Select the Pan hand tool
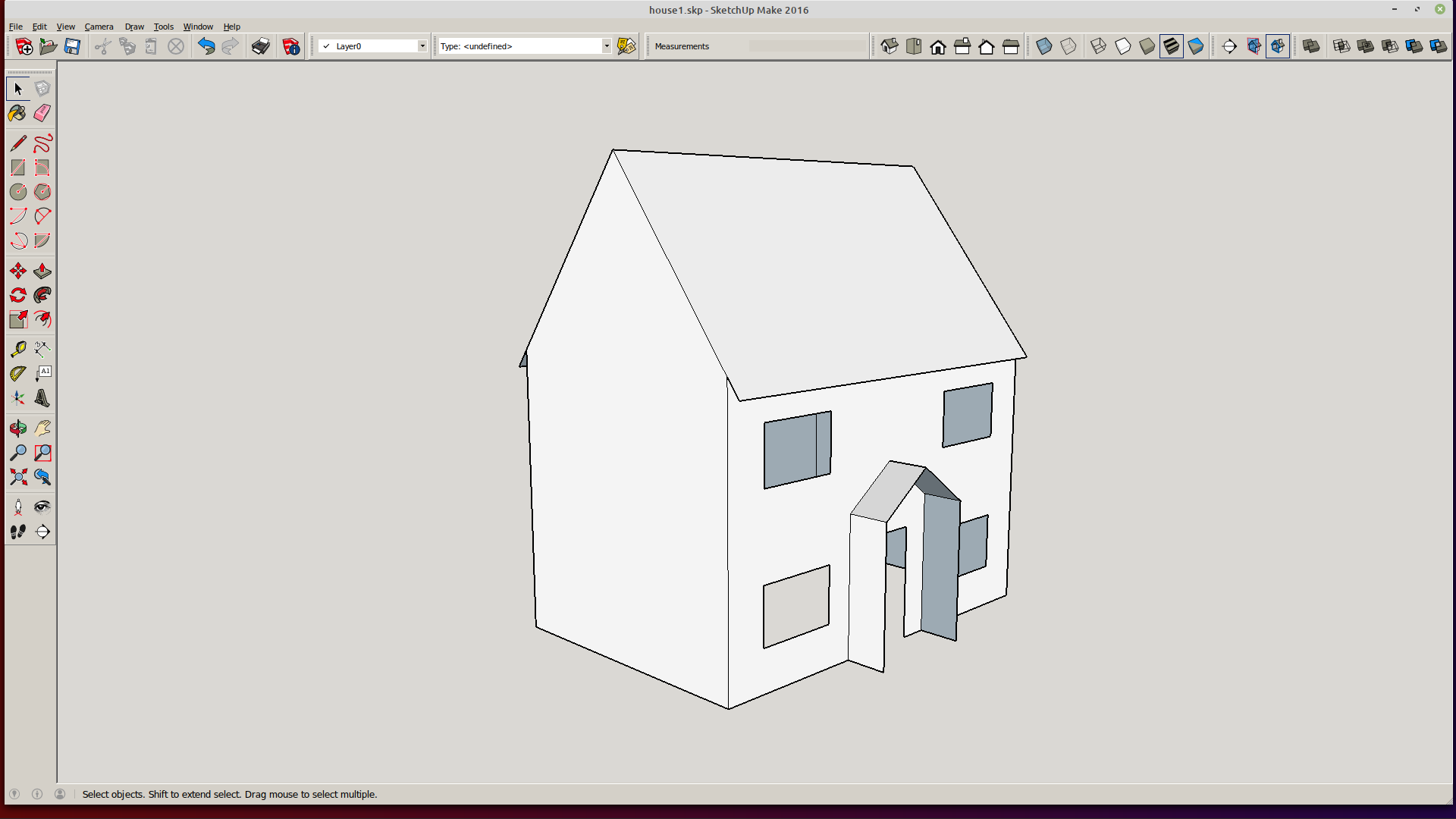This screenshot has height=819, width=1456. click(x=42, y=428)
